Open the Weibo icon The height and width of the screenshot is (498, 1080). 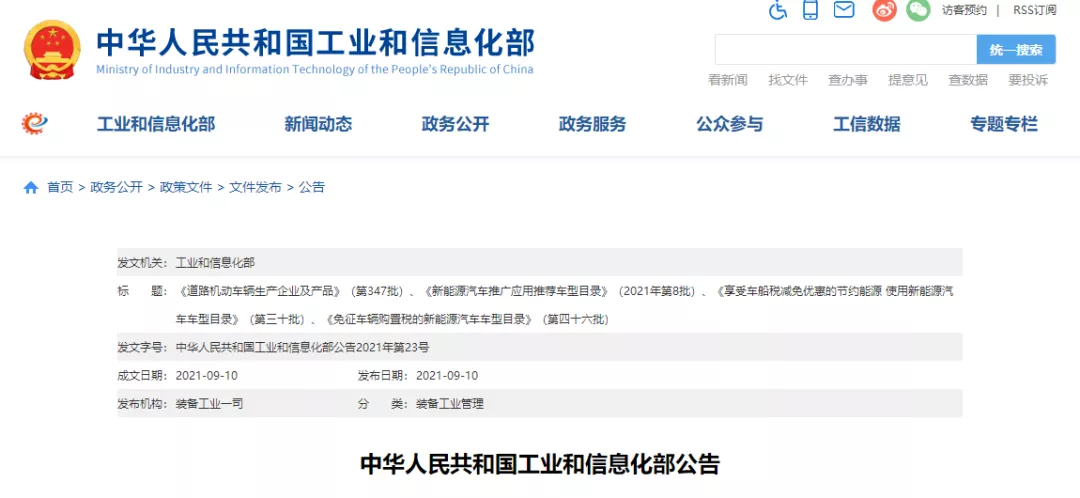coord(884,10)
